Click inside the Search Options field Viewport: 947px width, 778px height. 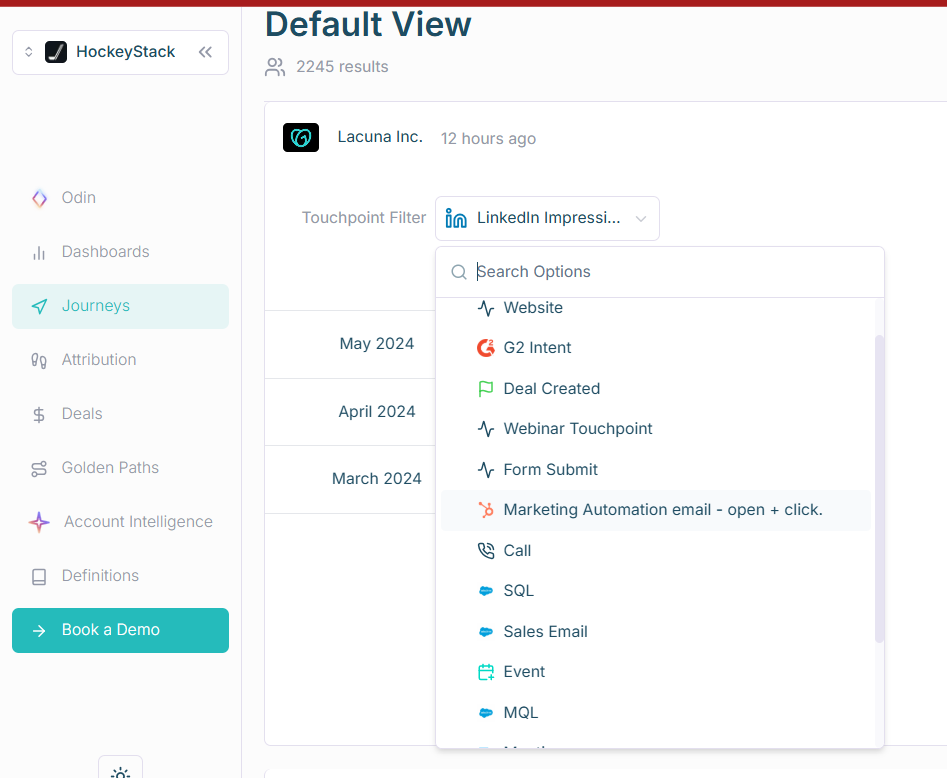[600, 271]
